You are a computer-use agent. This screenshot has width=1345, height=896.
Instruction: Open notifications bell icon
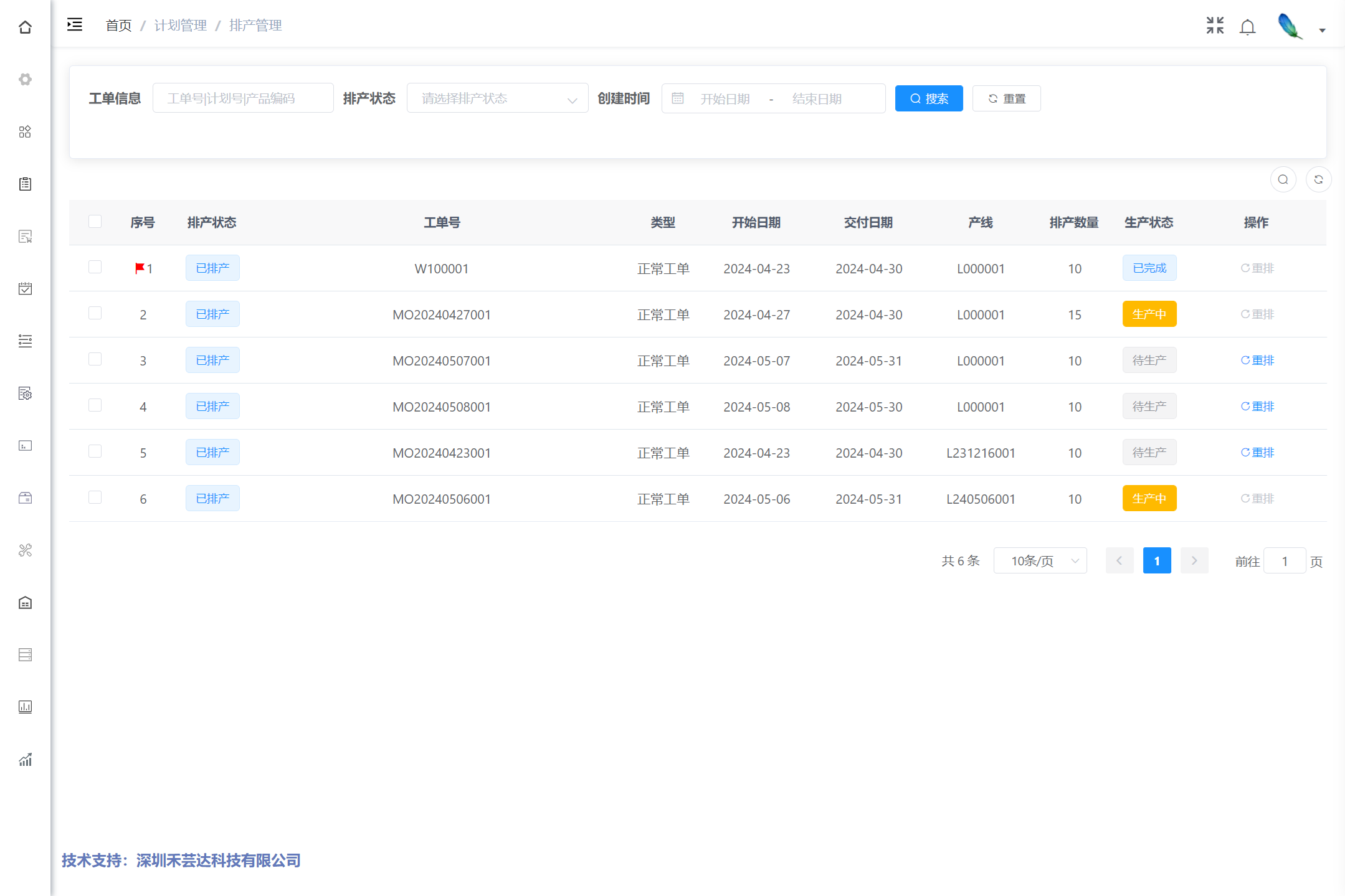(1247, 27)
